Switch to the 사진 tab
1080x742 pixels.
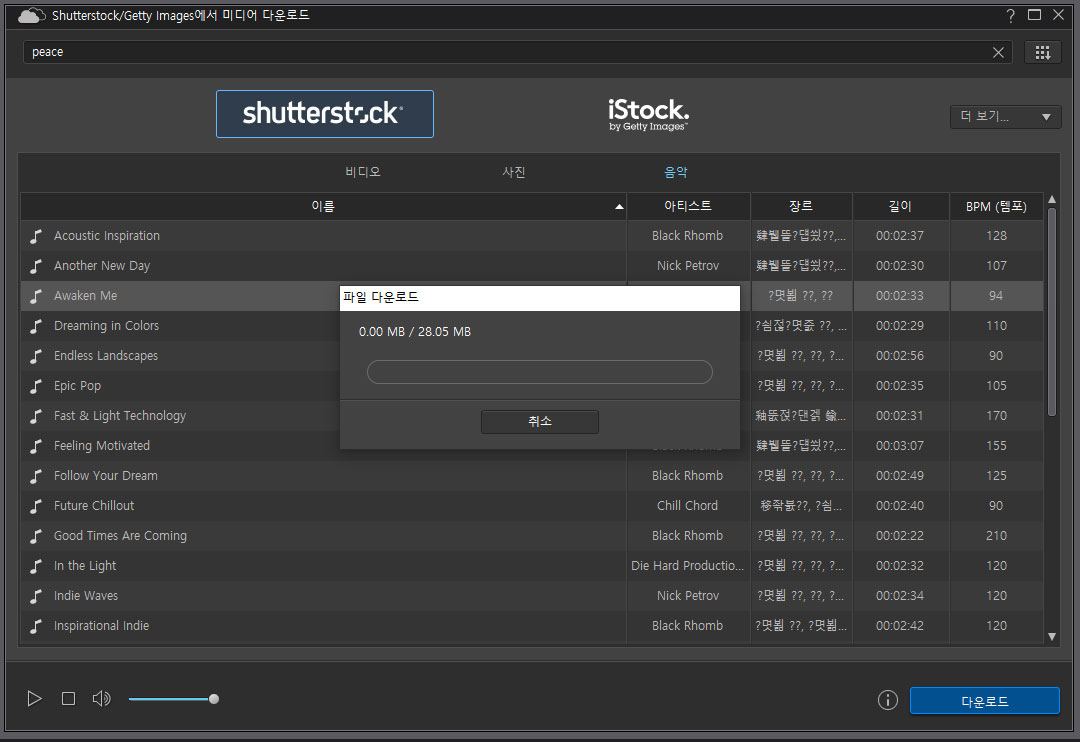click(514, 172)
